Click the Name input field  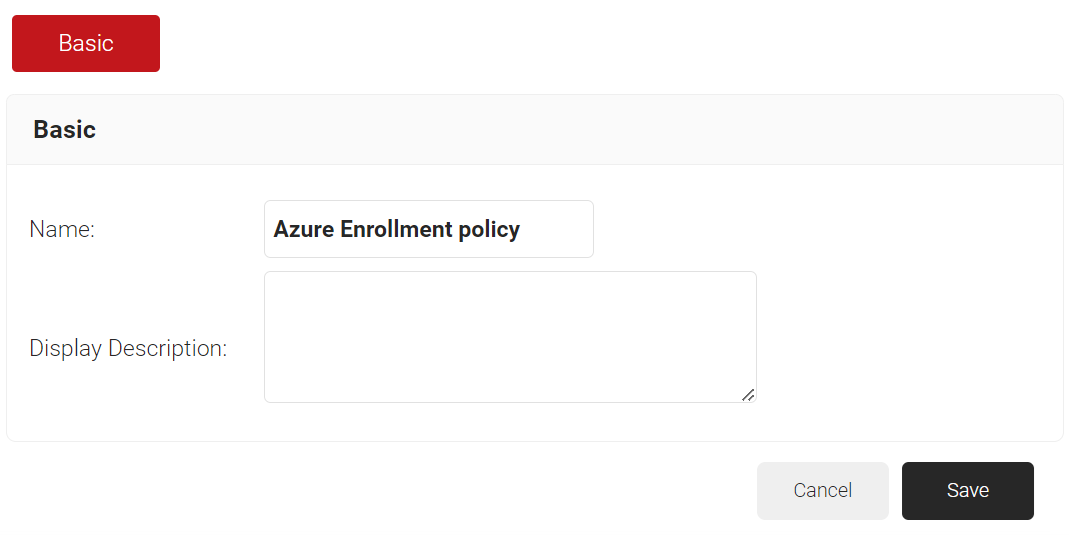[x=428, y=229]
